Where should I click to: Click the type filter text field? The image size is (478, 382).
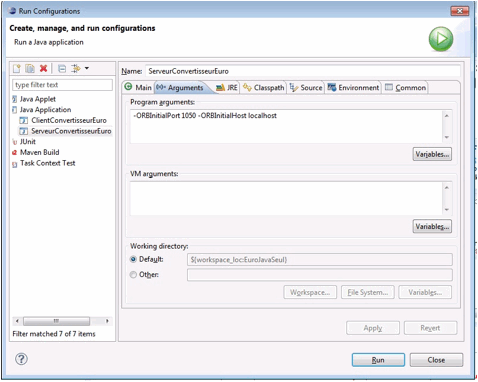coord(62,85)
